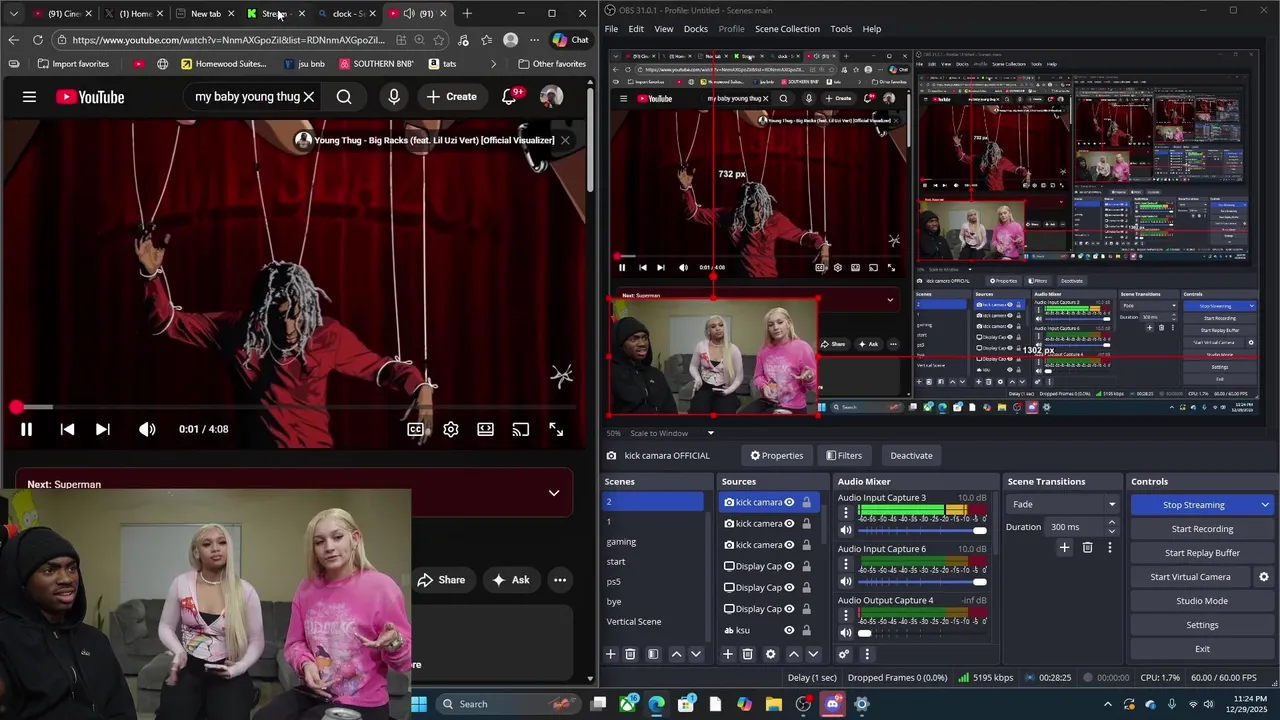Hide the selected kick camara source
The width and height of the screenshot is (1280, 720).
pos(789,502)
